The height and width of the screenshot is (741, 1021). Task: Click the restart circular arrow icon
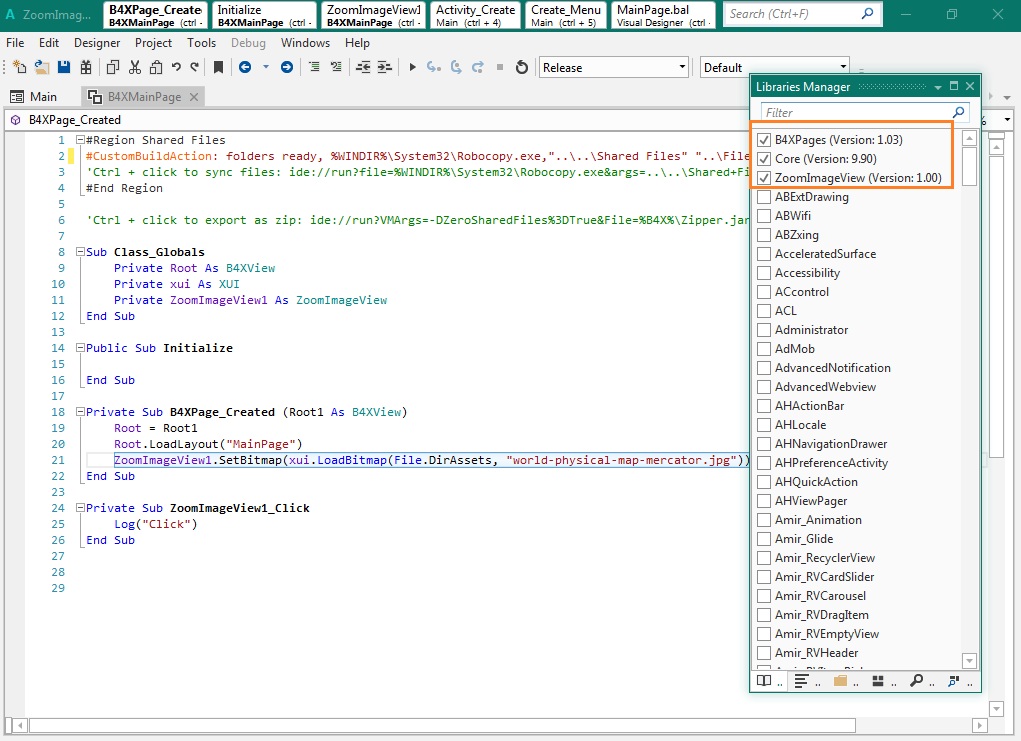[521, 67]
